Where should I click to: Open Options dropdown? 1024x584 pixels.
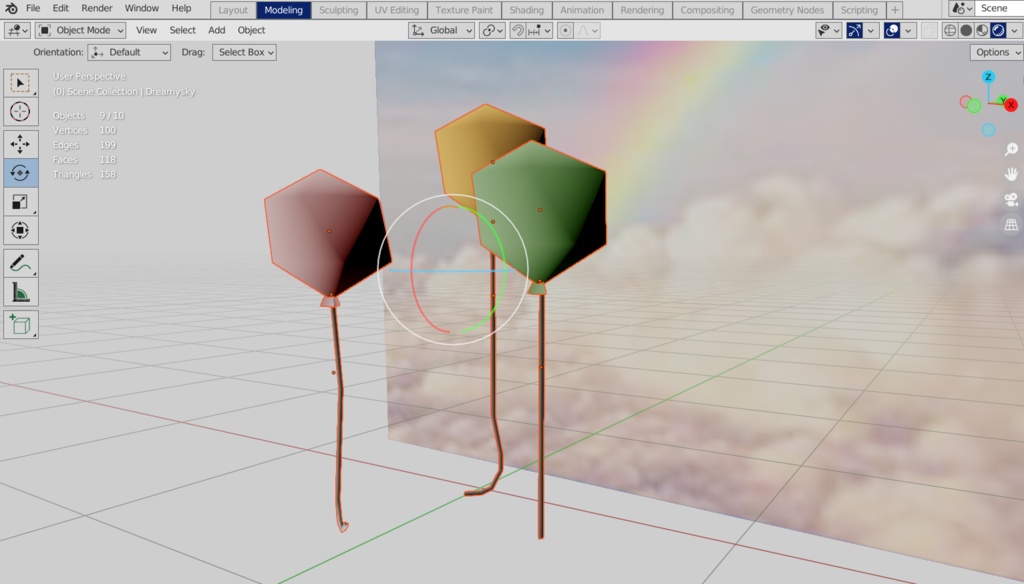point(997,52)
